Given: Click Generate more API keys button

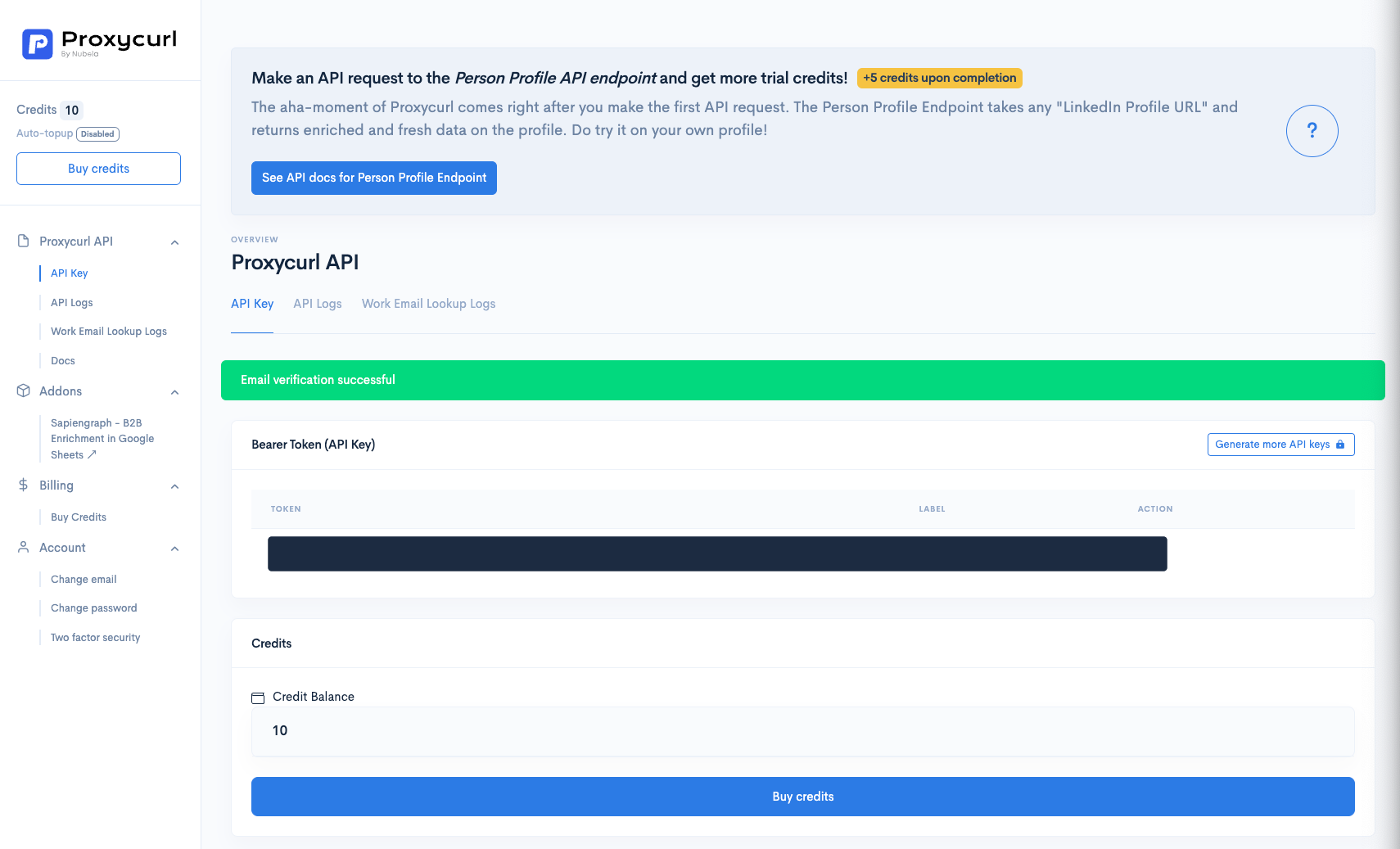Looking at the screenshot, I should click(x=1280, y=445).
